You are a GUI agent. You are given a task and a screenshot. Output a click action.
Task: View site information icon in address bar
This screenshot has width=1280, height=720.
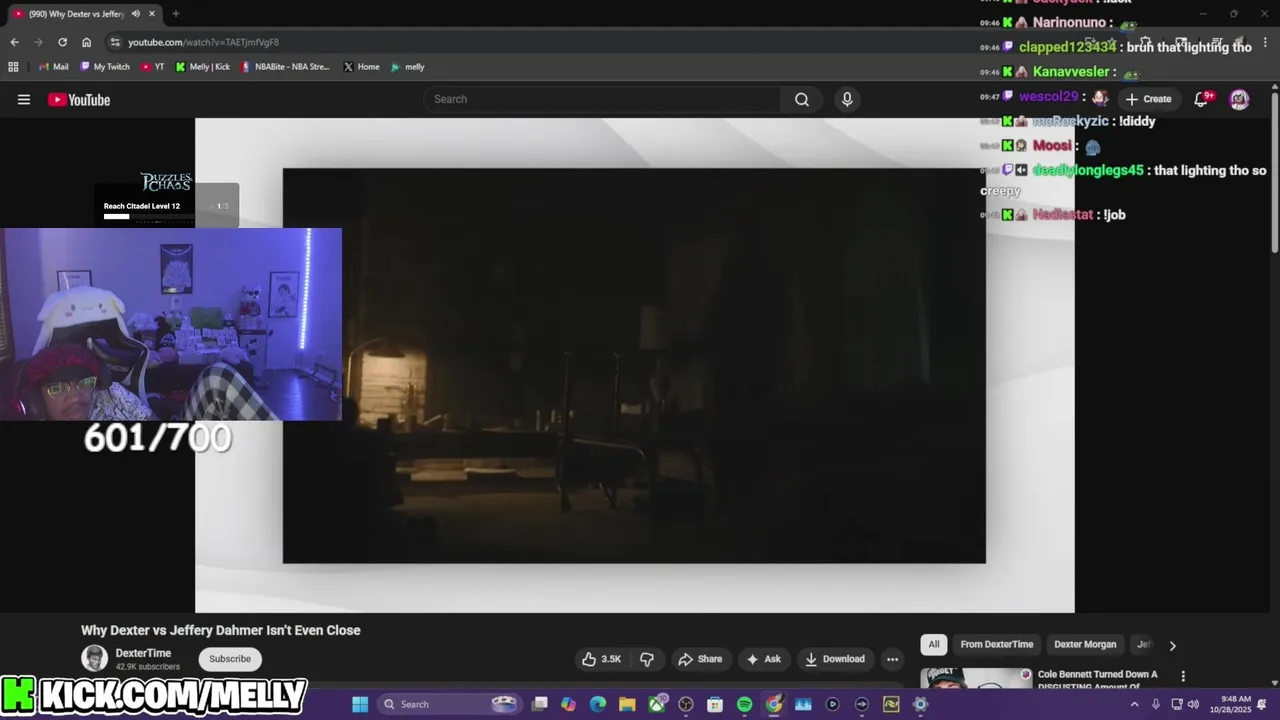point(115,42)
